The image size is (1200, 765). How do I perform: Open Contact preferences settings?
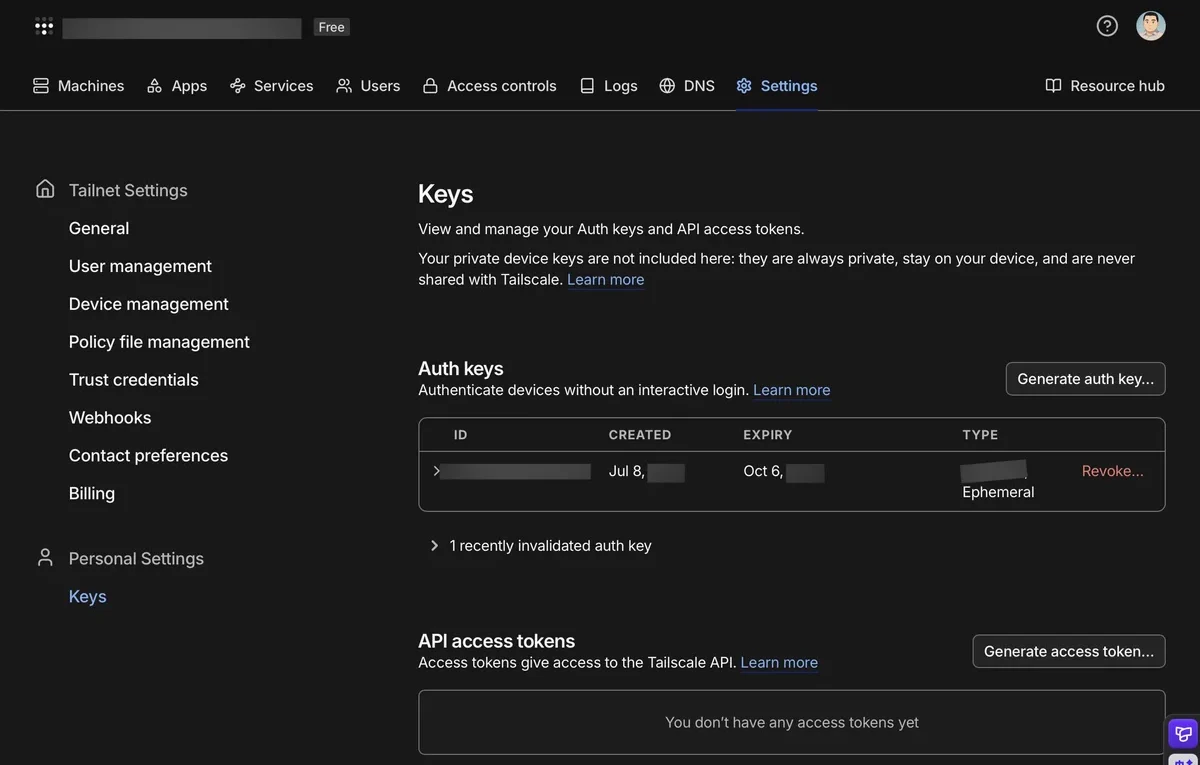click(x=148, y=456)
